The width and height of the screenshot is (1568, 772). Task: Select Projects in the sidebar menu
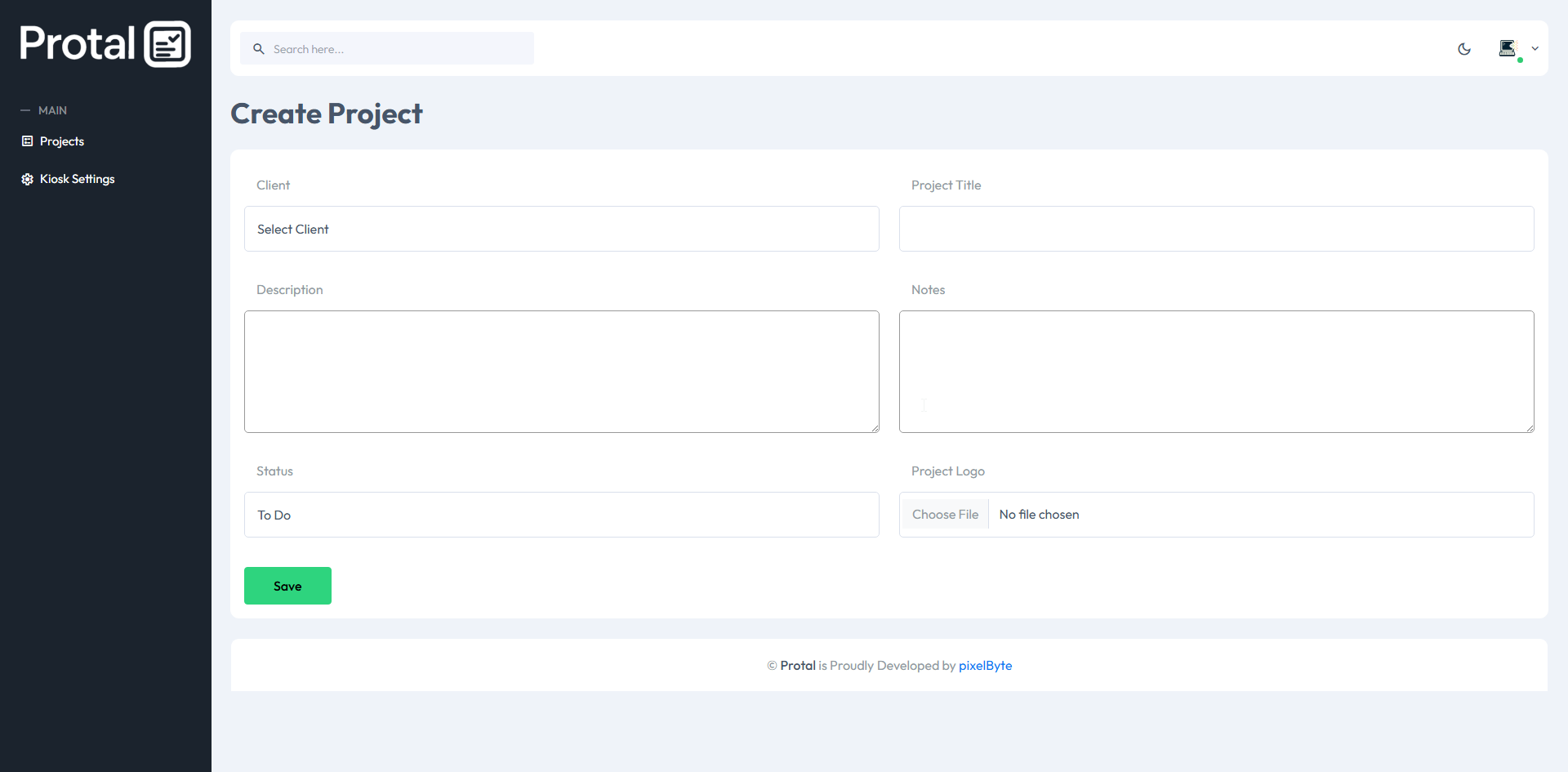(61, 141)
